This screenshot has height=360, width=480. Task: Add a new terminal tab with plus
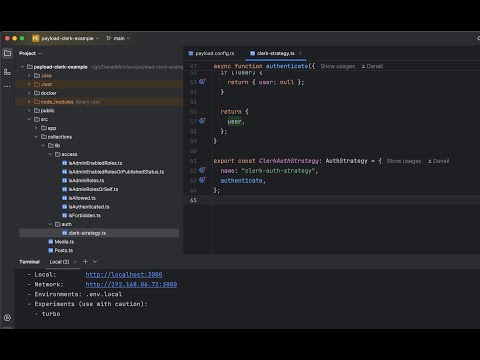pos(85,262)
